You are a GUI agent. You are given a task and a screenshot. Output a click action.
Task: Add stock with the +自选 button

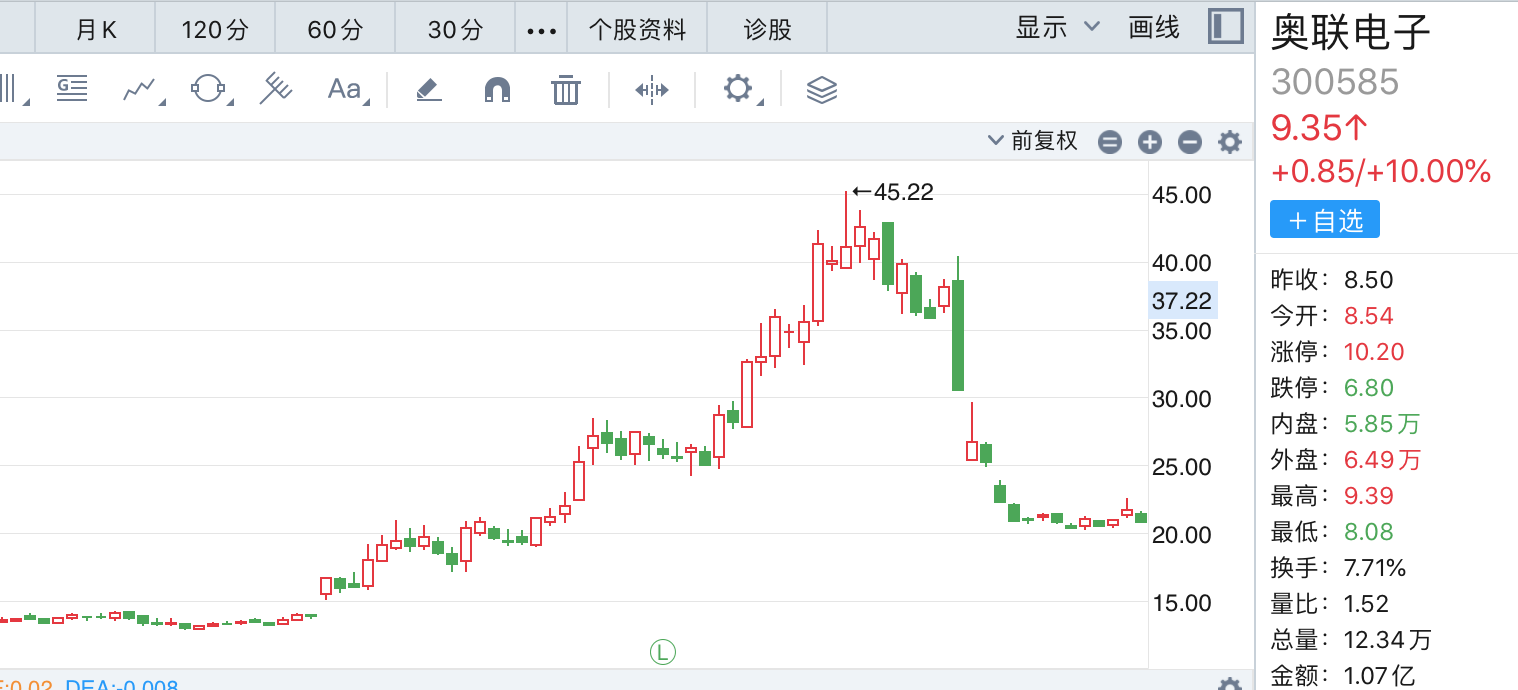pos(1325,220)
